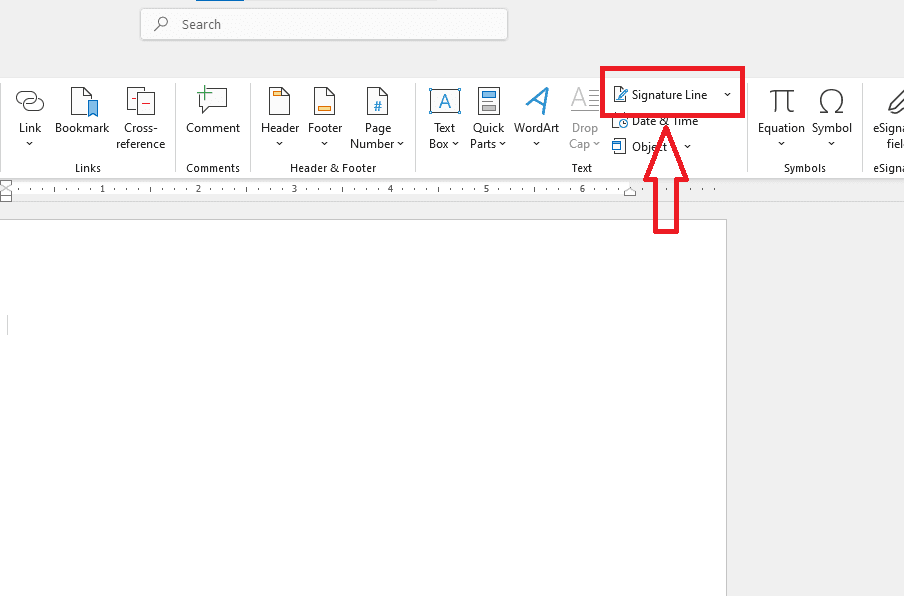Screen dimensions: 904x596
Task: Click the horizontal ruler at mark 3
Action: tap(294, 188)
